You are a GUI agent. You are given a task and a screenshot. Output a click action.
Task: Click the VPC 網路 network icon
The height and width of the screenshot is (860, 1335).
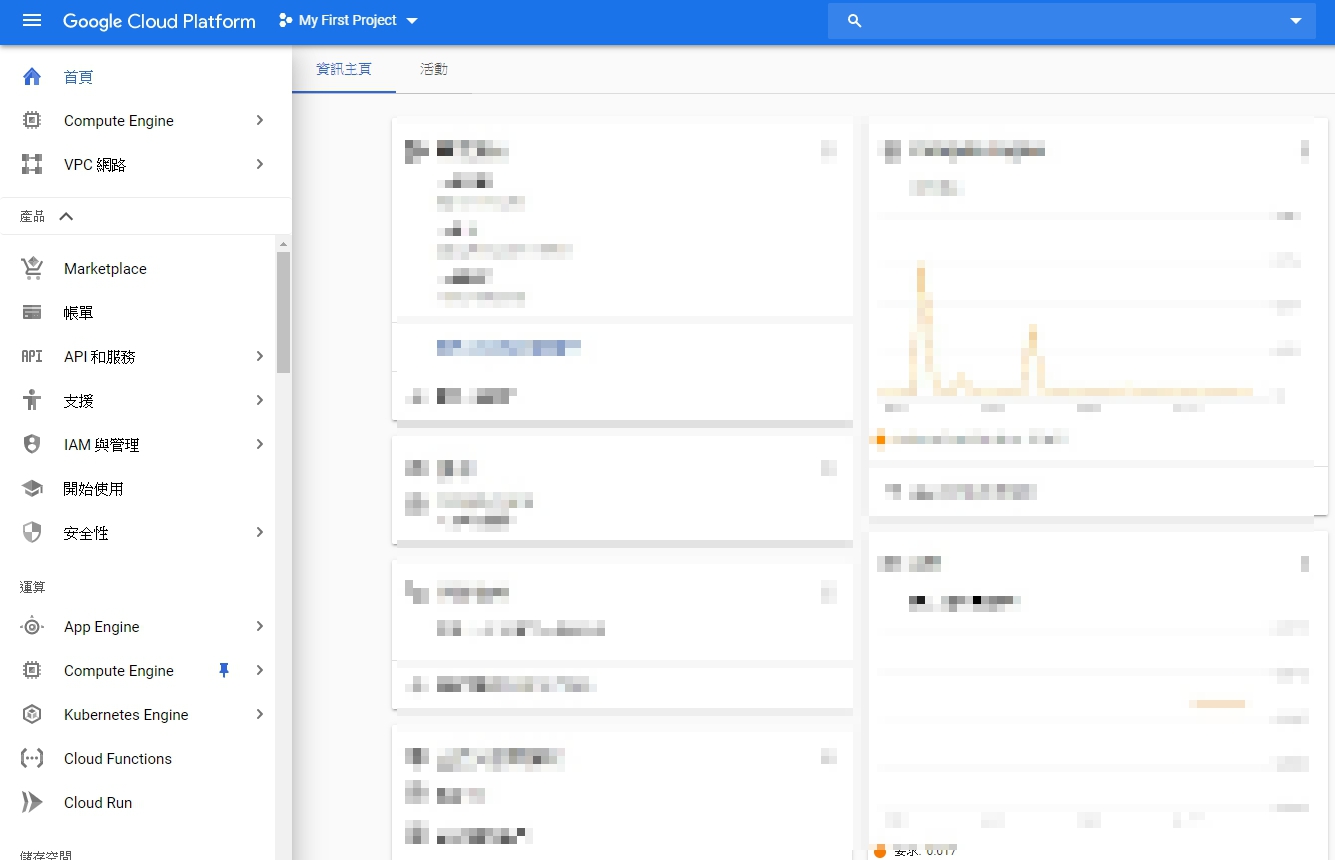click(x=32, y=165)
